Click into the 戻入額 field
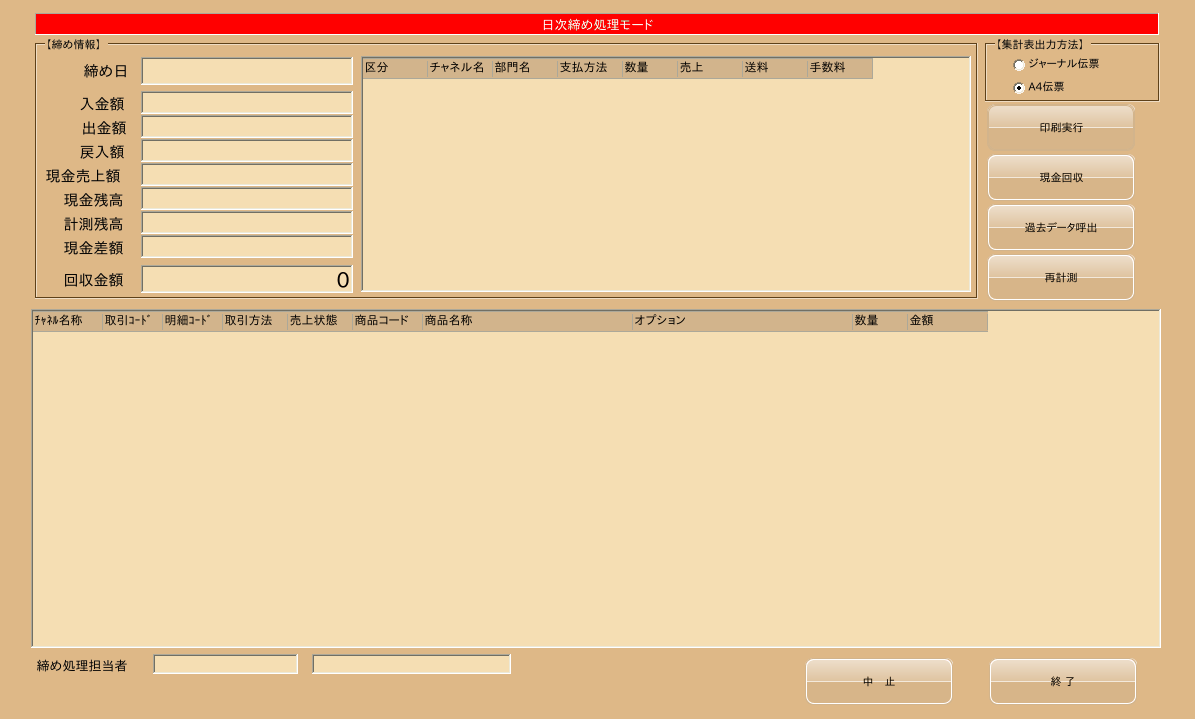The width and height of the screenshot is (1195, 719). pos(247,151)
